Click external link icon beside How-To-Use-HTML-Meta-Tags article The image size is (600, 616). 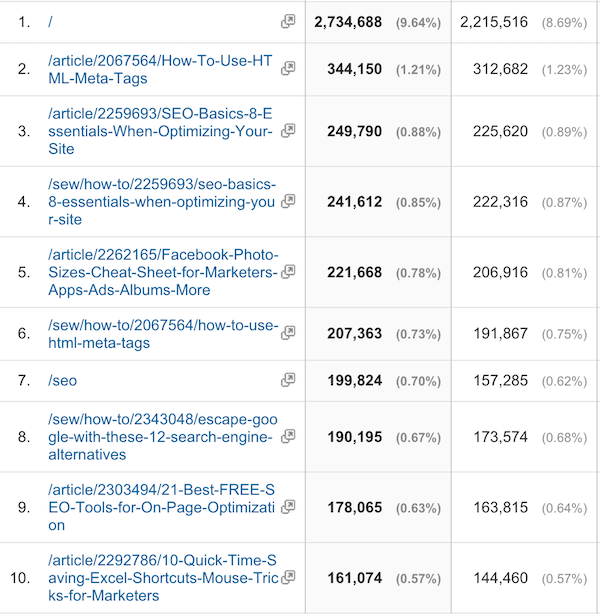(288, 68)
